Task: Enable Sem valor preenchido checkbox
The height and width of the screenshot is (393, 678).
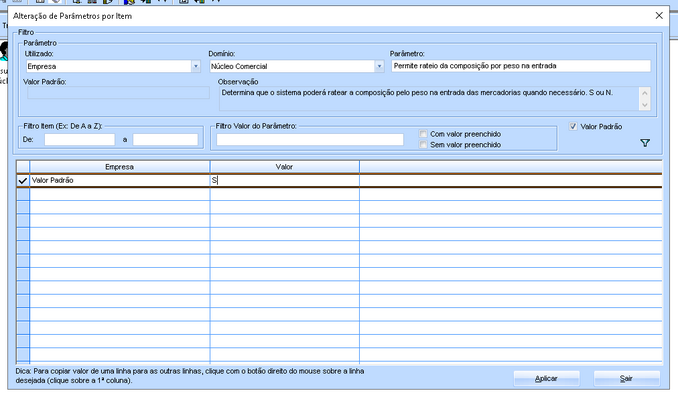Action: [x=423, y=144]
